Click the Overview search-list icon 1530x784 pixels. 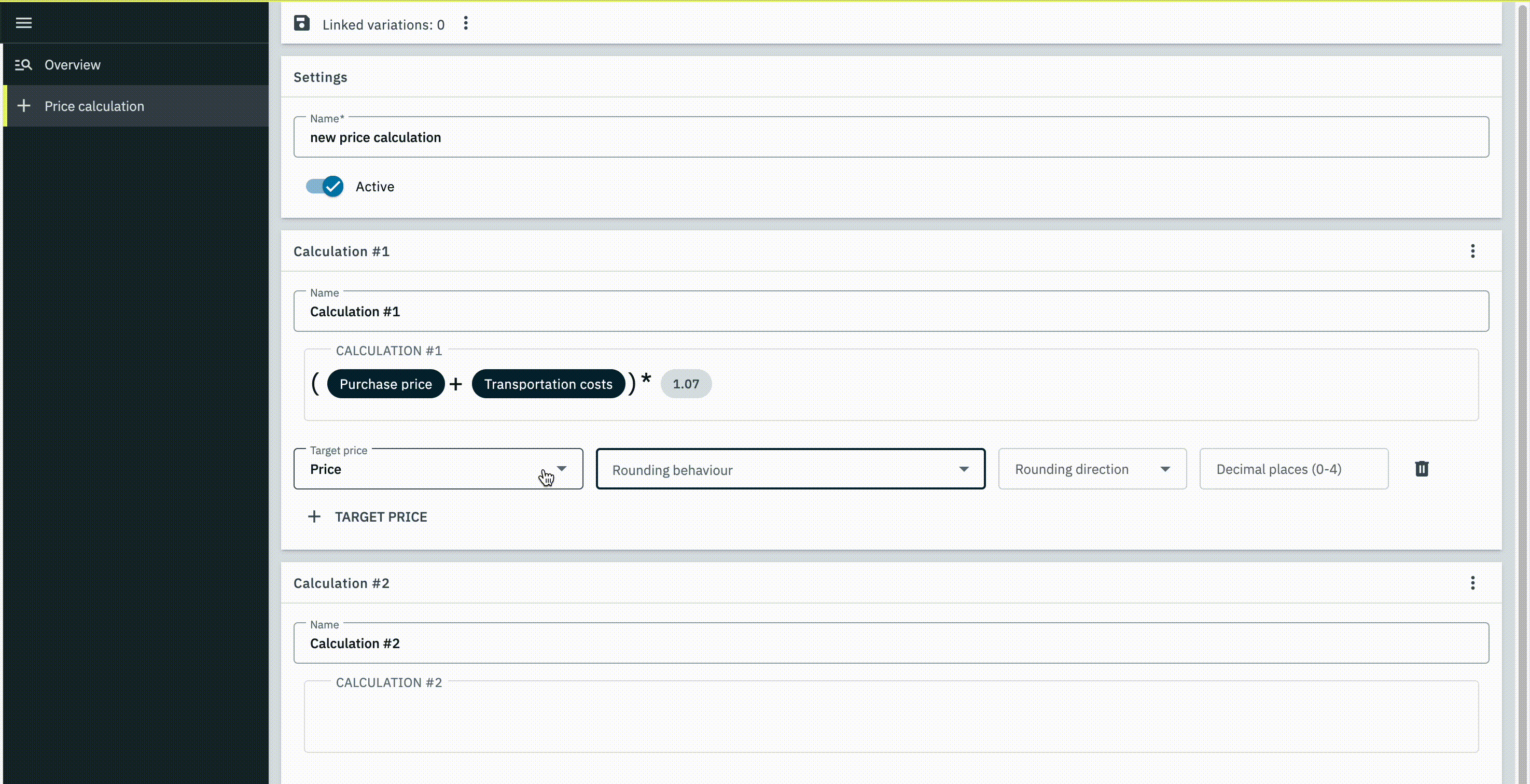(23, 65)
